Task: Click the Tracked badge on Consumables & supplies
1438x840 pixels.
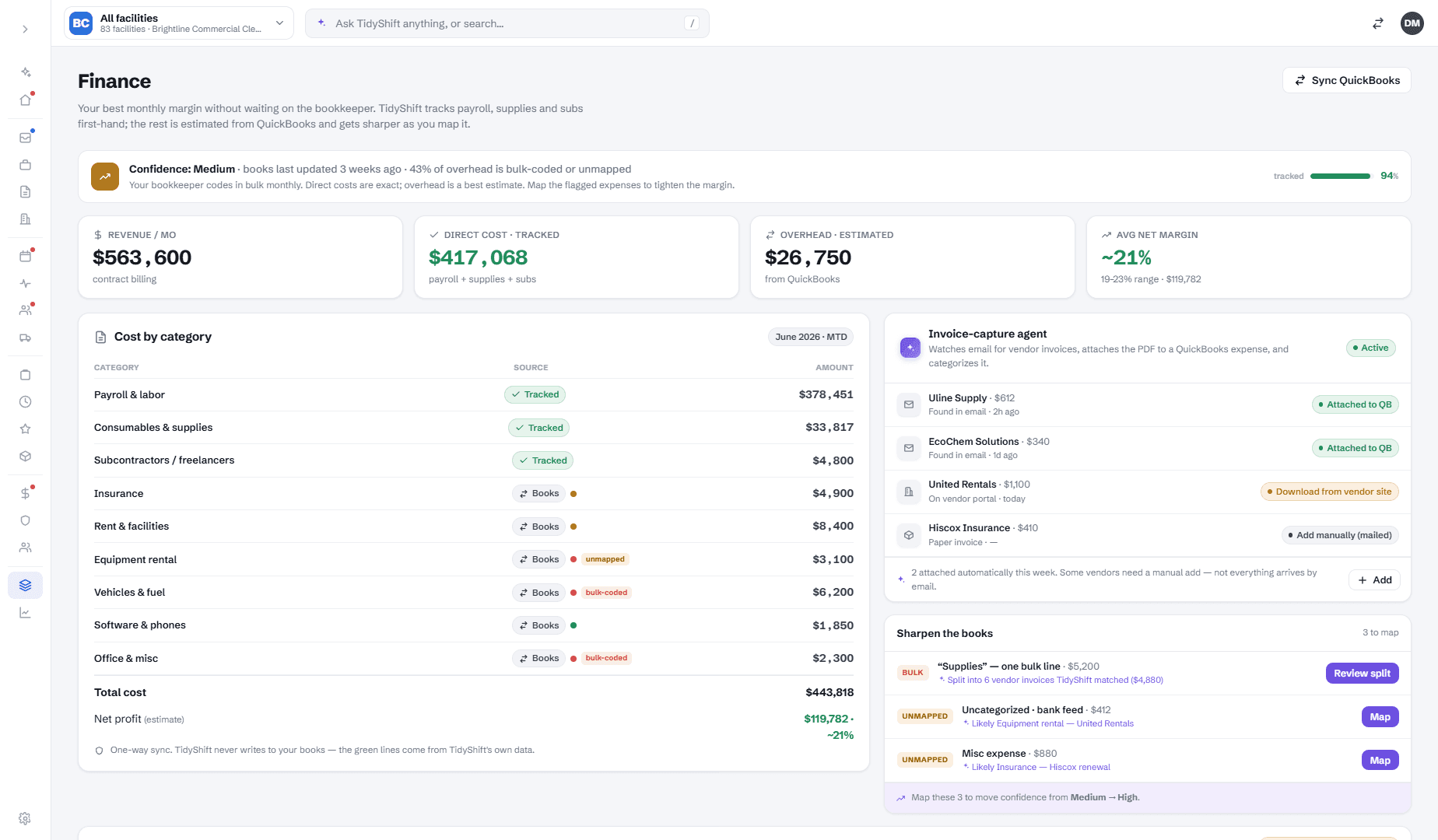Action: click(x=538, y=428)
